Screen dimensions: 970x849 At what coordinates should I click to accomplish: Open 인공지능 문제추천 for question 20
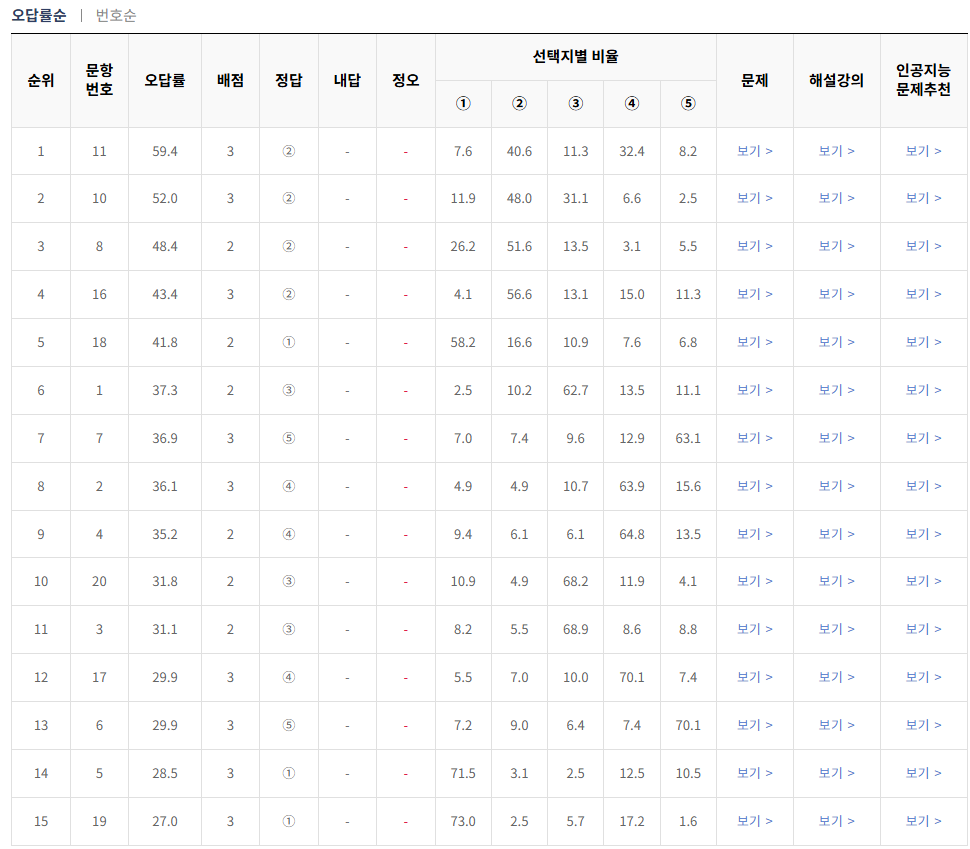[923, 581]
